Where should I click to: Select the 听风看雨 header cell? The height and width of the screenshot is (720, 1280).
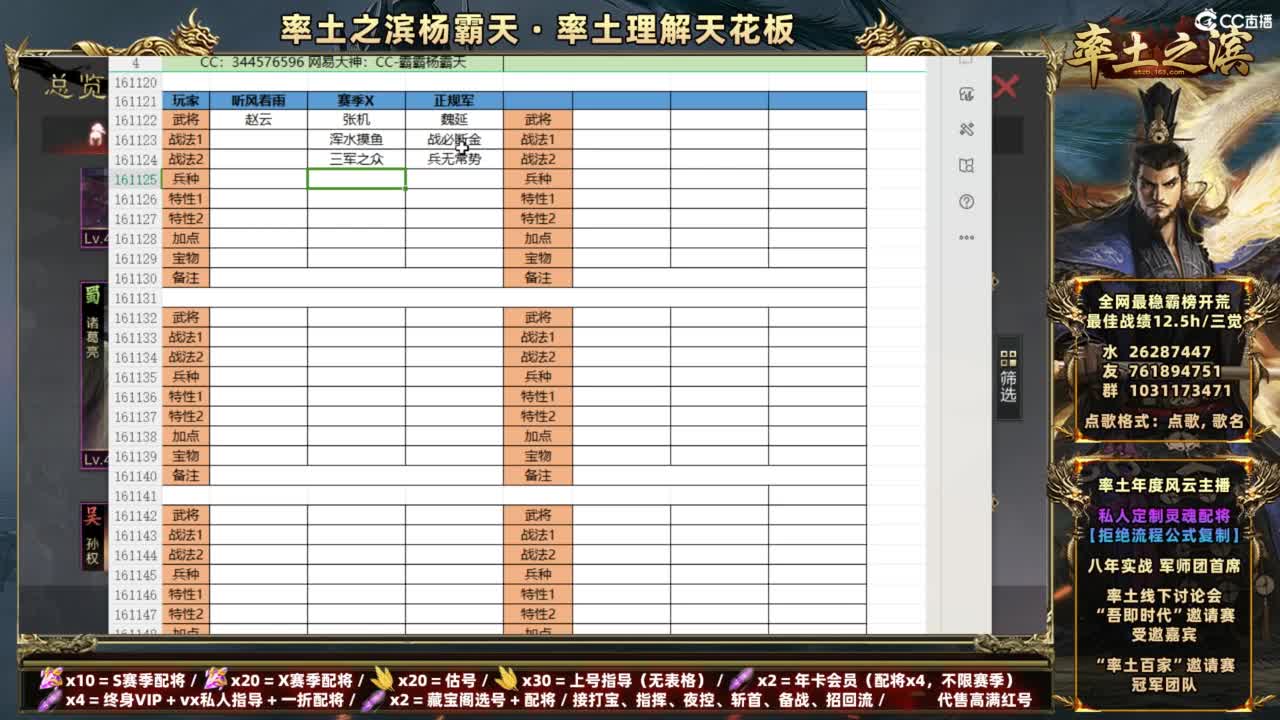tap(258, 100)
